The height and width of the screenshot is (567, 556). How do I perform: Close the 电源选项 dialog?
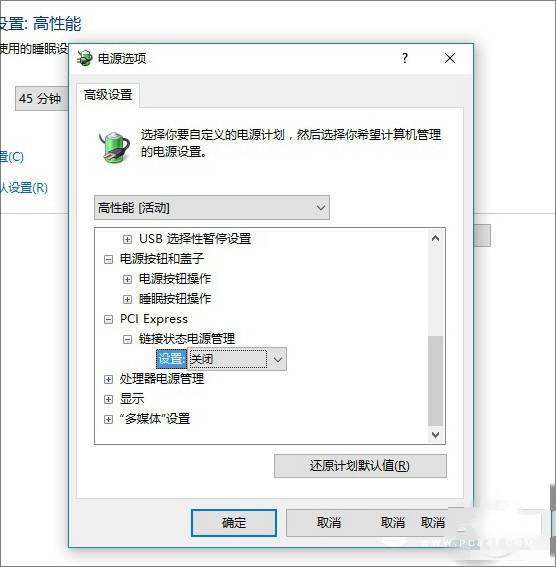click(450, 58)
